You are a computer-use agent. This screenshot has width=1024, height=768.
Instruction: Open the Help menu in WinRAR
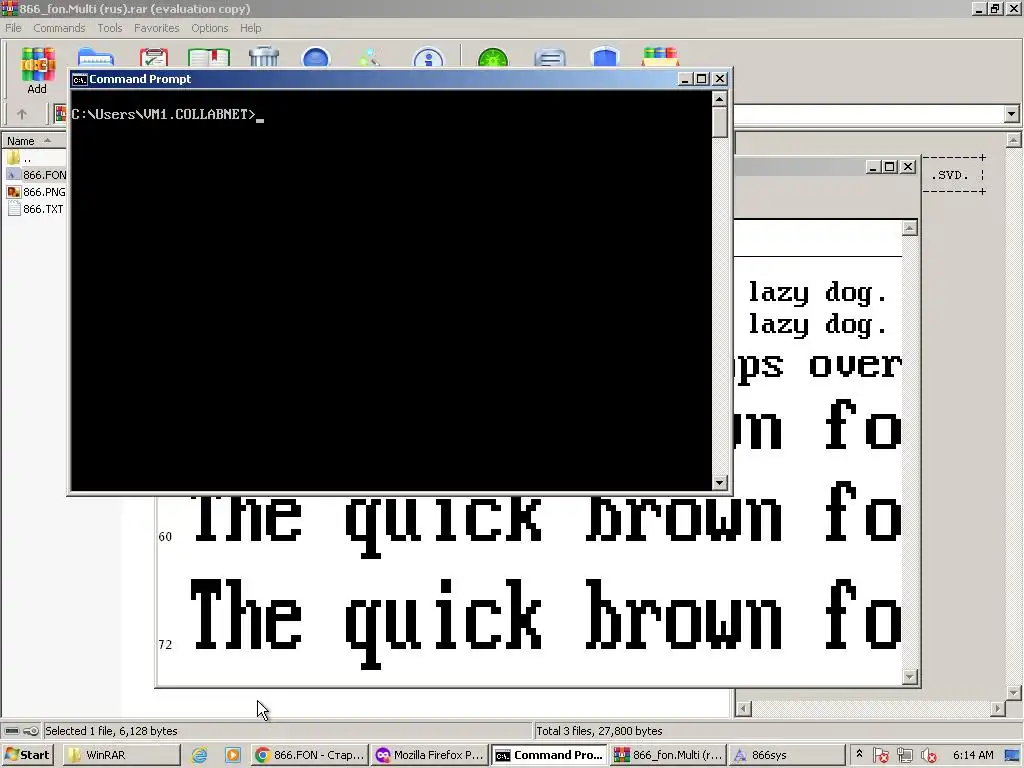click(x=250, y=28)
